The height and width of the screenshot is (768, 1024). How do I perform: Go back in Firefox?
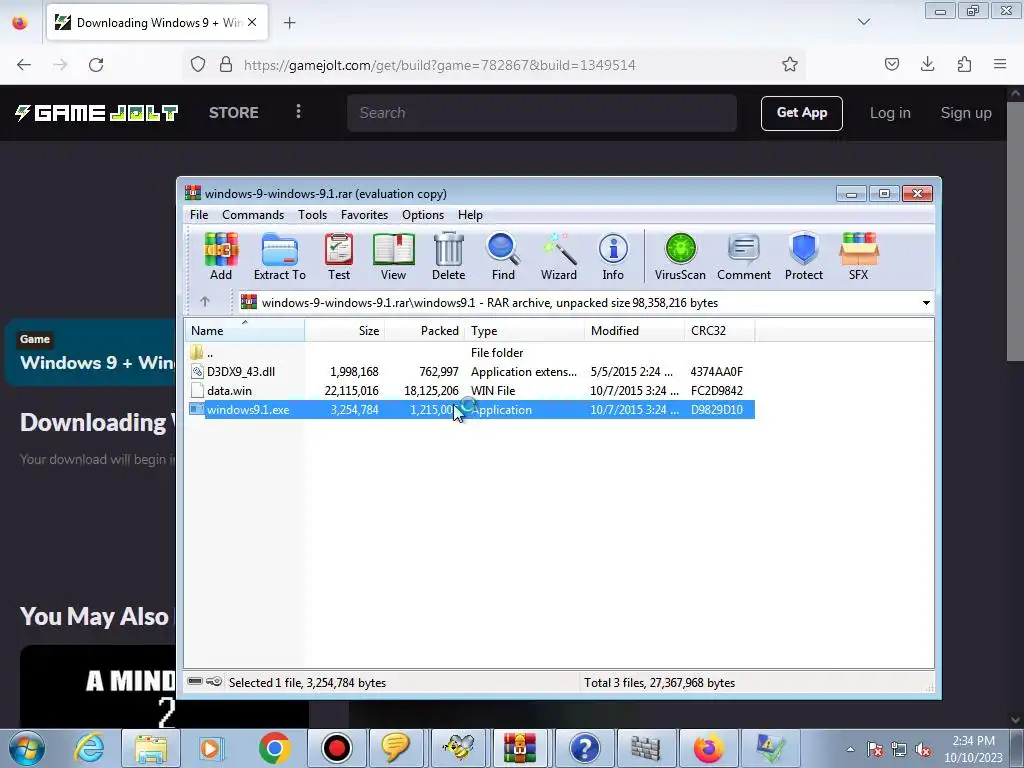click(24, 65)
